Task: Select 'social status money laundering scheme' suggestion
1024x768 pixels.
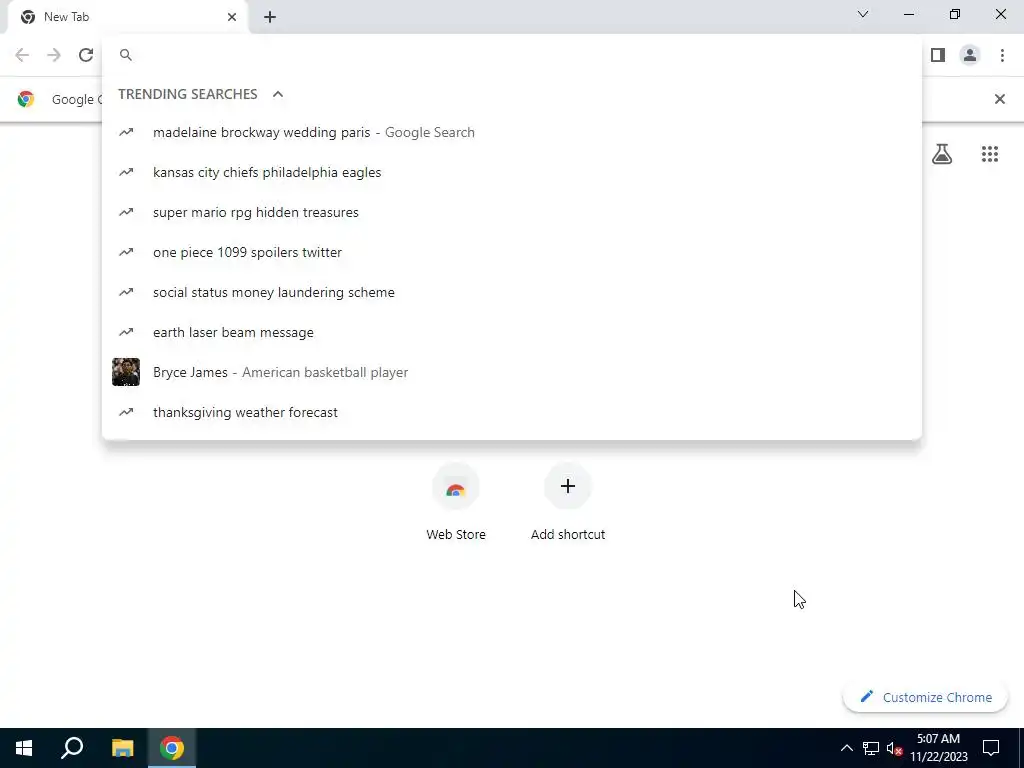Action: tap(512, 292)
